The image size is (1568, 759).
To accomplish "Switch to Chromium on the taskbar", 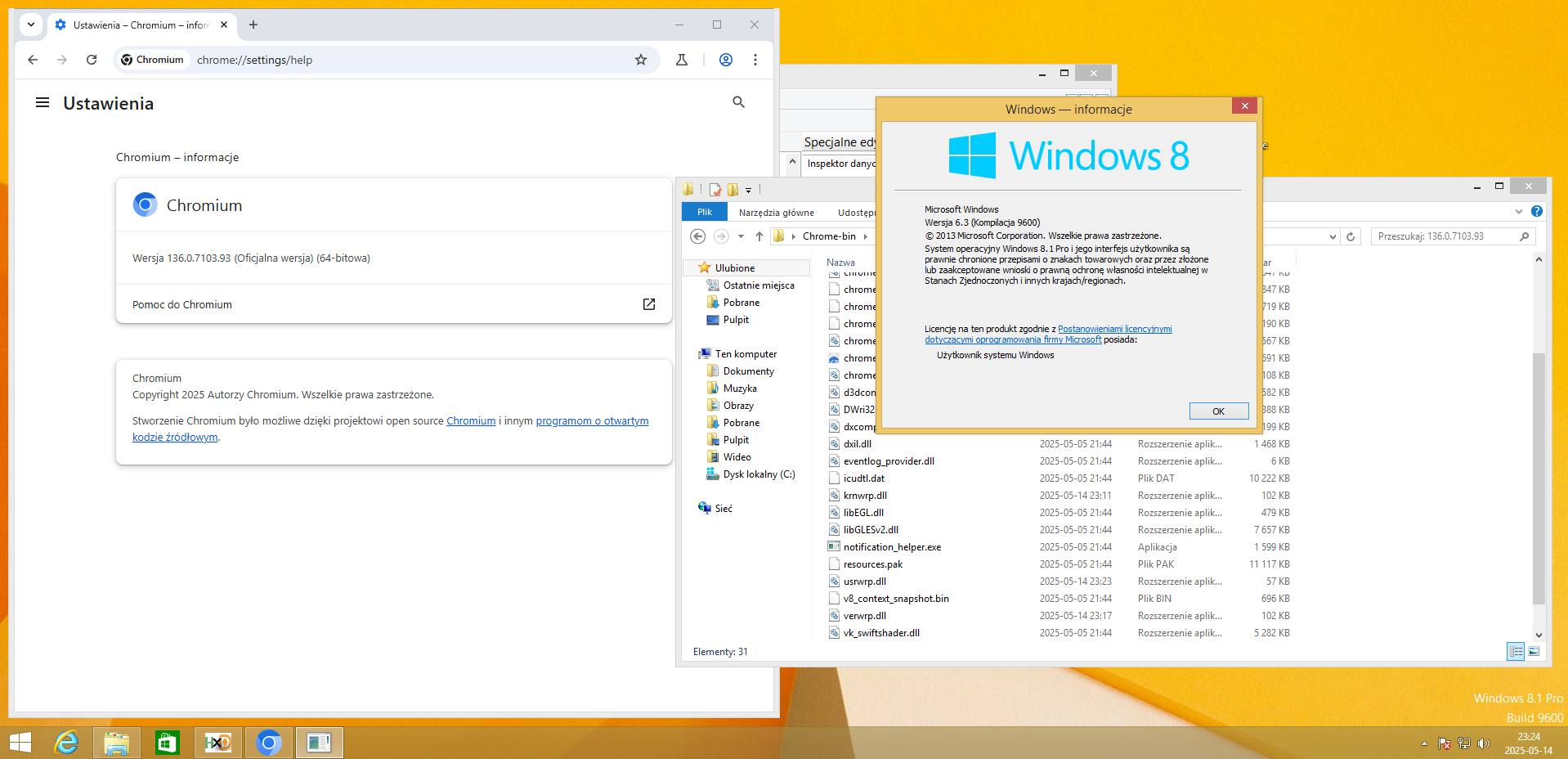I will point(268,743).
